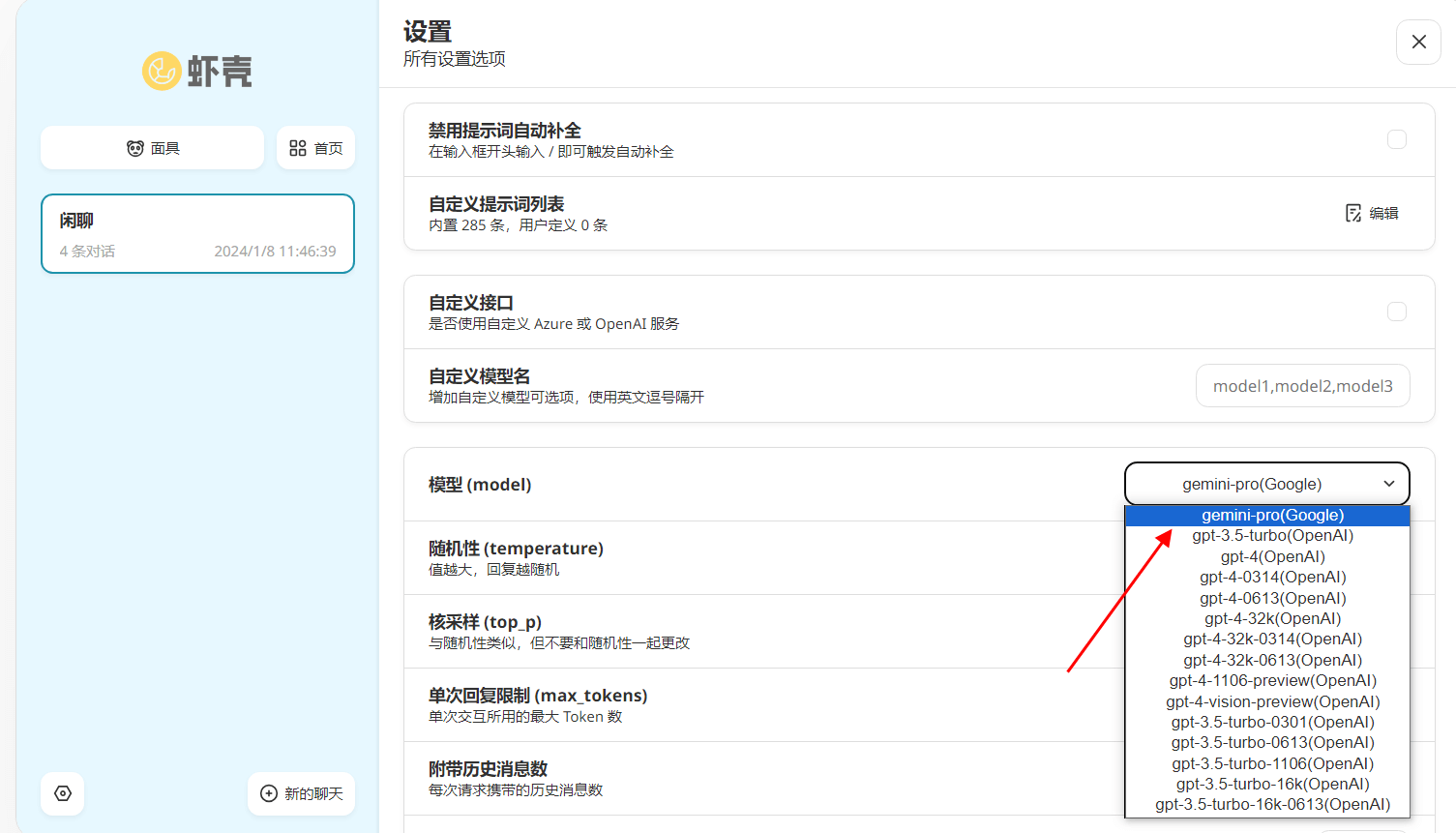Click the 新的聊天 button

tap(301, 793)
